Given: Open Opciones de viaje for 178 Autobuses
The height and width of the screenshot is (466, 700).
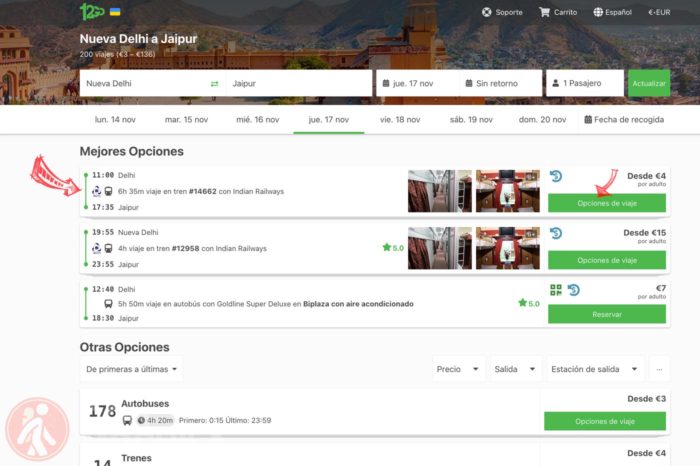Looking at the screenshot, I should pos(604,421).
